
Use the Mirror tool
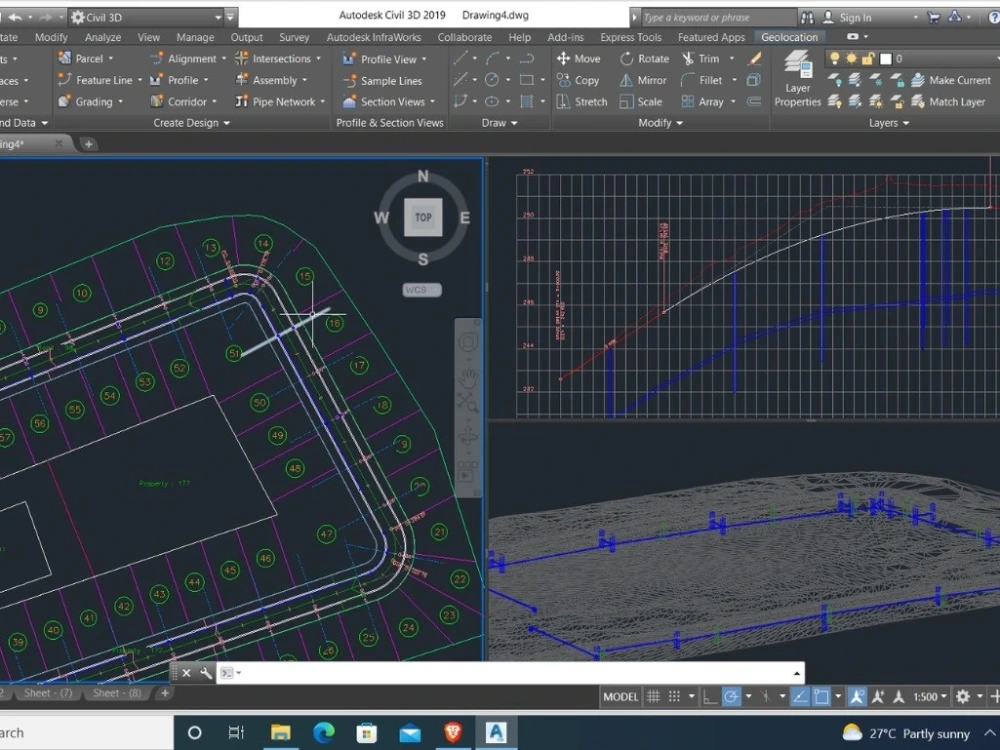pos(641,80)
